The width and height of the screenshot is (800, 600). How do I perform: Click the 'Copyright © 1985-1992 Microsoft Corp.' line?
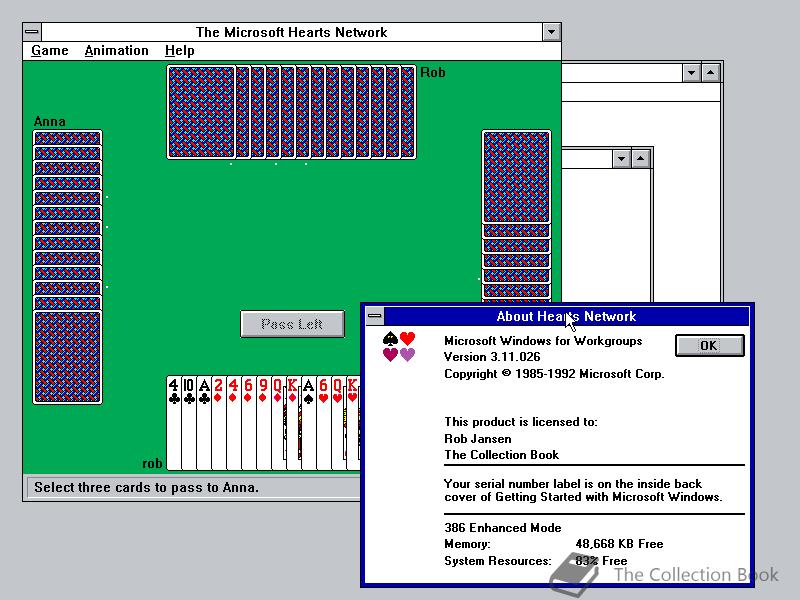(554, 373)
